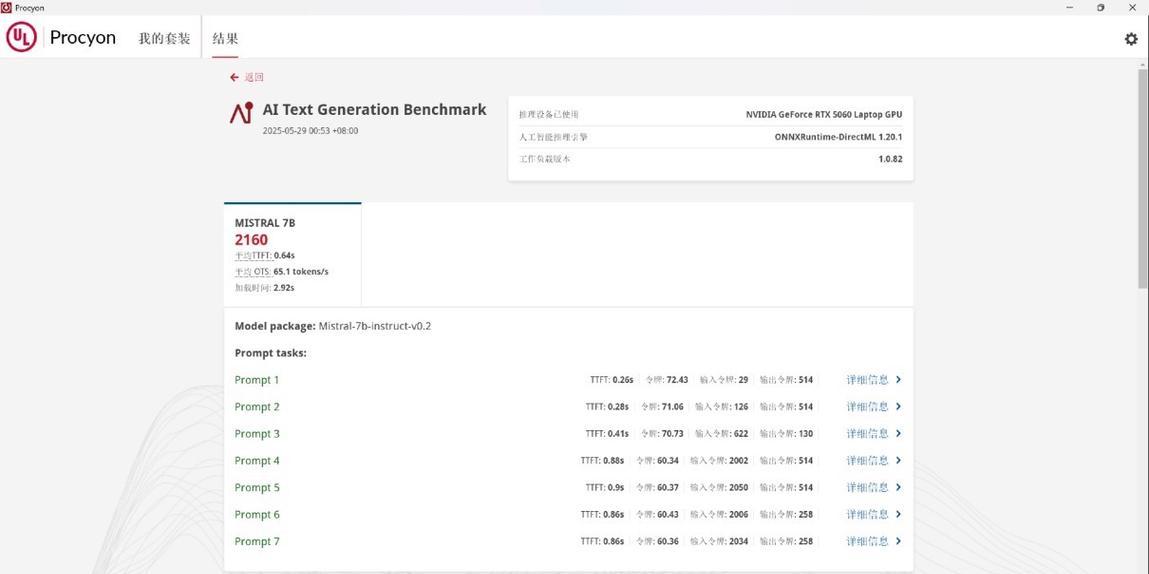1149x574 pixels.
Task: Switch to the 结果 tab
Action: click(225, 38)
